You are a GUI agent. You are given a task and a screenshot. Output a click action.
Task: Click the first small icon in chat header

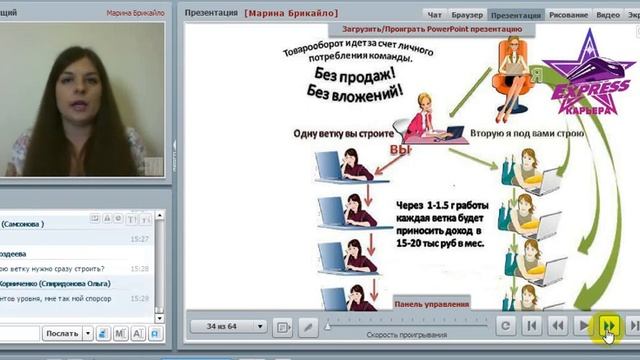(x=95, y=219)
